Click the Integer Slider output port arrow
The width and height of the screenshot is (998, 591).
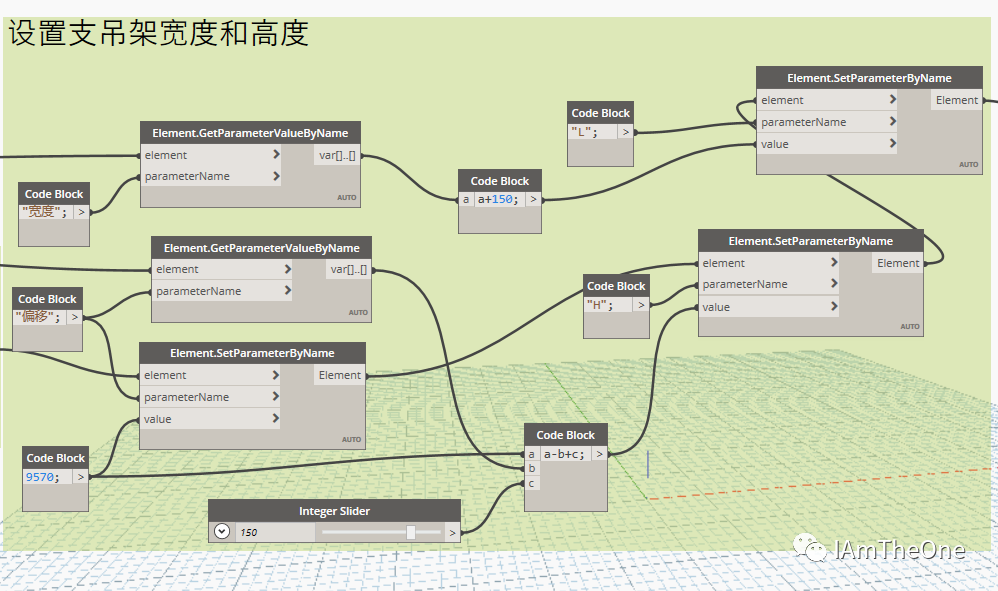click(453, 532)
